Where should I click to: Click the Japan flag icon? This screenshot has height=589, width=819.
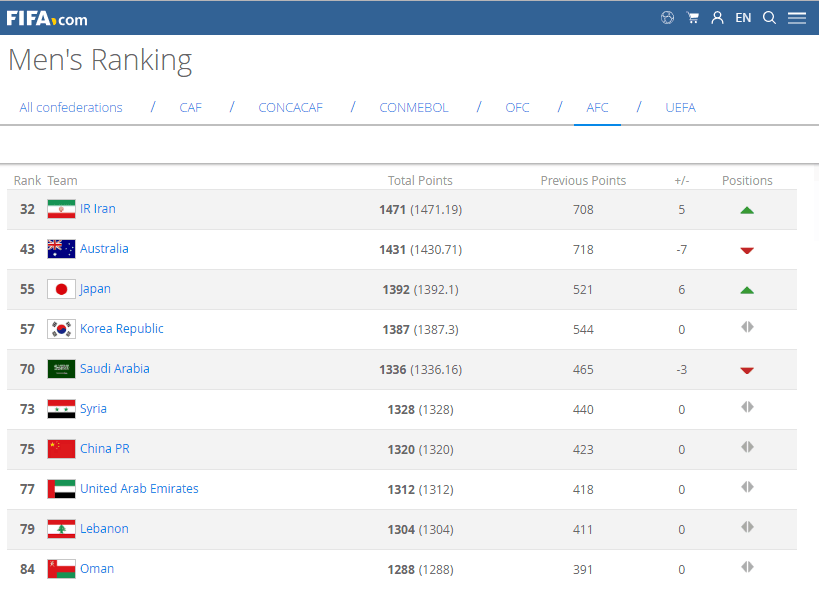[x=61, y=289]
